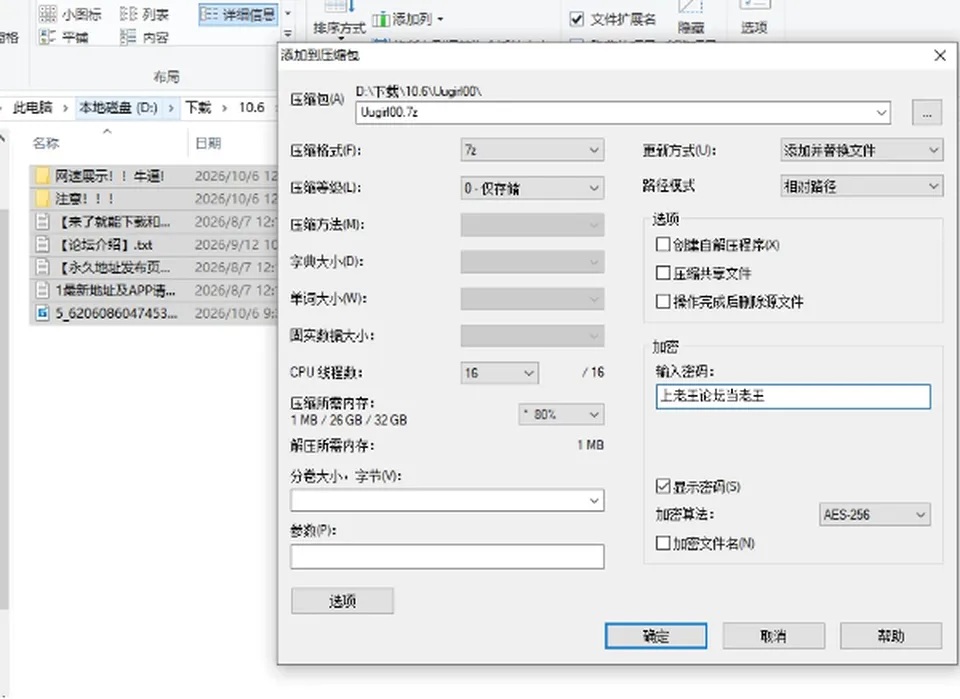Click the folder icon of 注意！！！
This screenshot has width=960, height=699.
(x=42, y=199)
